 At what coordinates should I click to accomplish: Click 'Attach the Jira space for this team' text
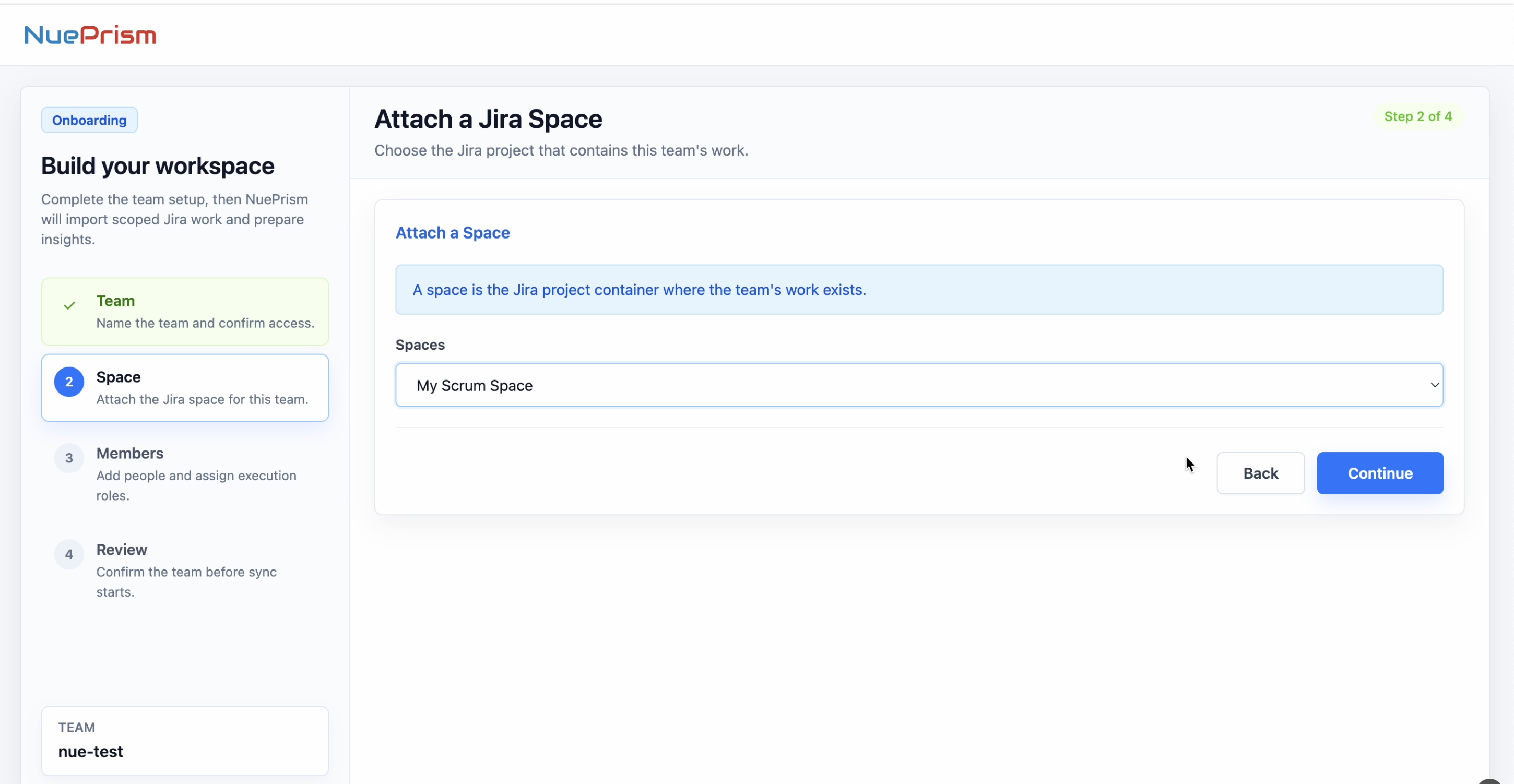tap(202, 400)
